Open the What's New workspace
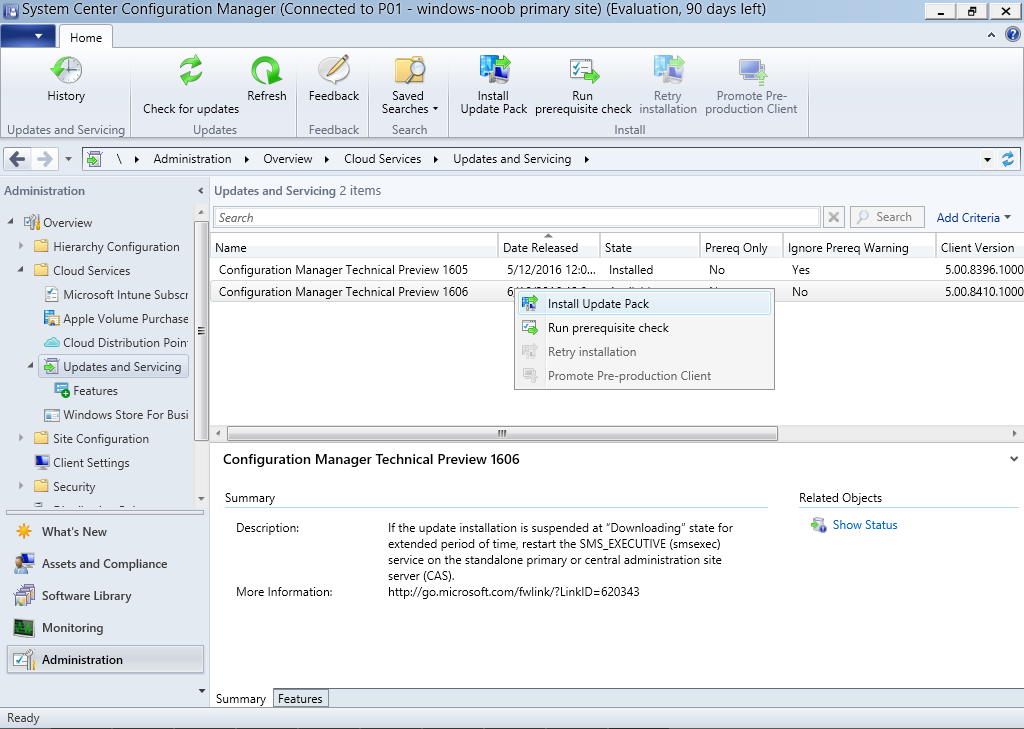This screenshot has height=729, width=1024. 105,532
